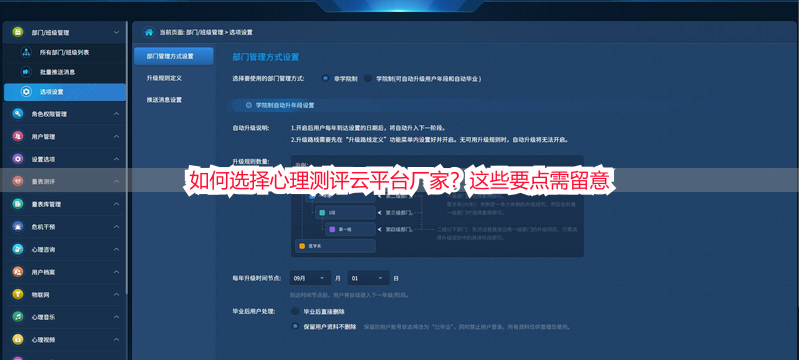Screen dimensions: 799x360
Task: Expand 量表库管理 chevron
Action: (x=116, y=204)
